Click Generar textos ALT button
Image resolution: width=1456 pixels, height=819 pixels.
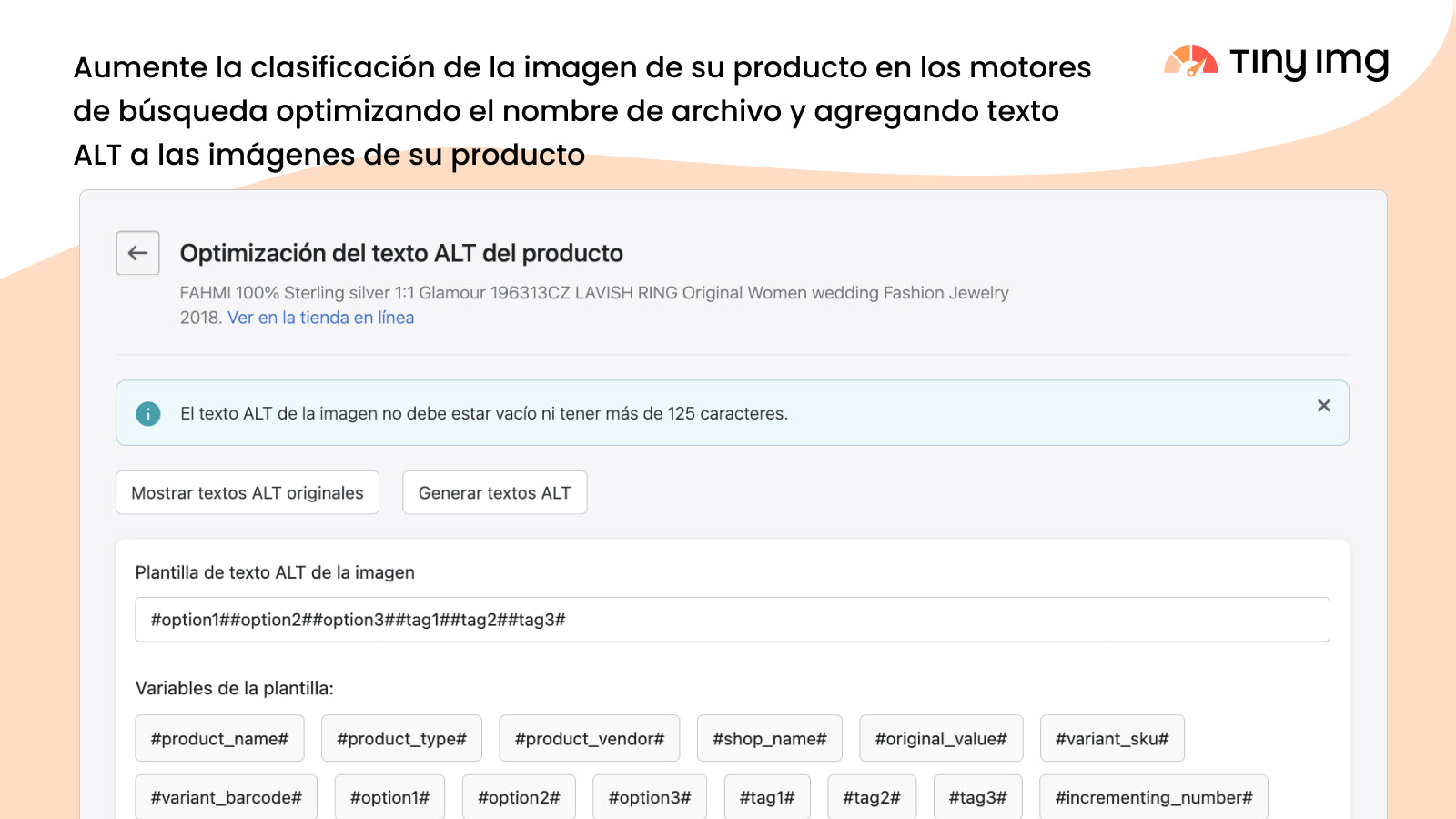(x=495, y=492)
